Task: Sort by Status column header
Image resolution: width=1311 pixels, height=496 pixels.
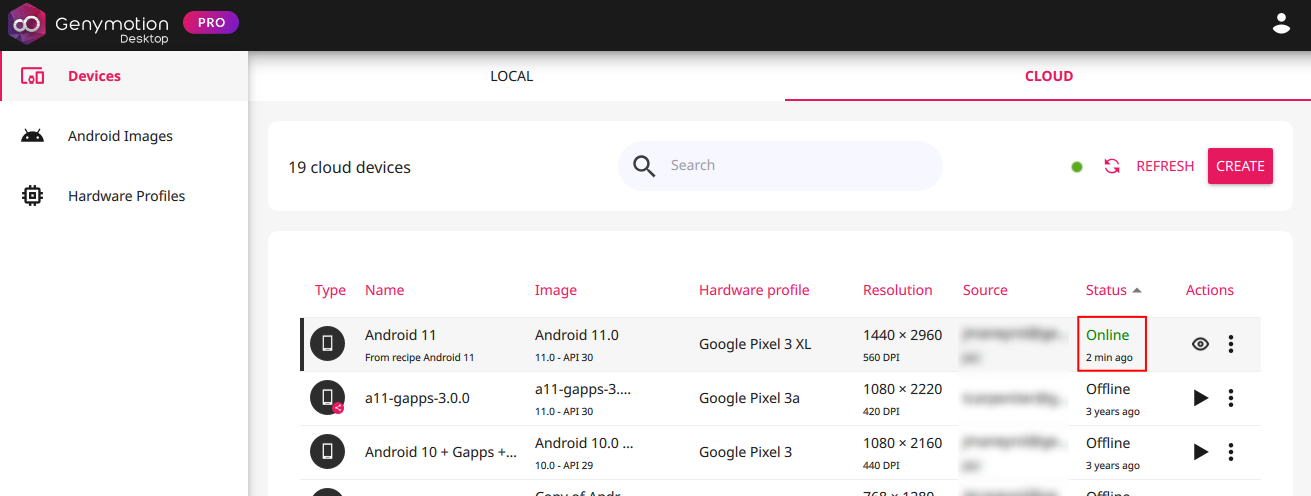Action: click(x=1106, y=290)
